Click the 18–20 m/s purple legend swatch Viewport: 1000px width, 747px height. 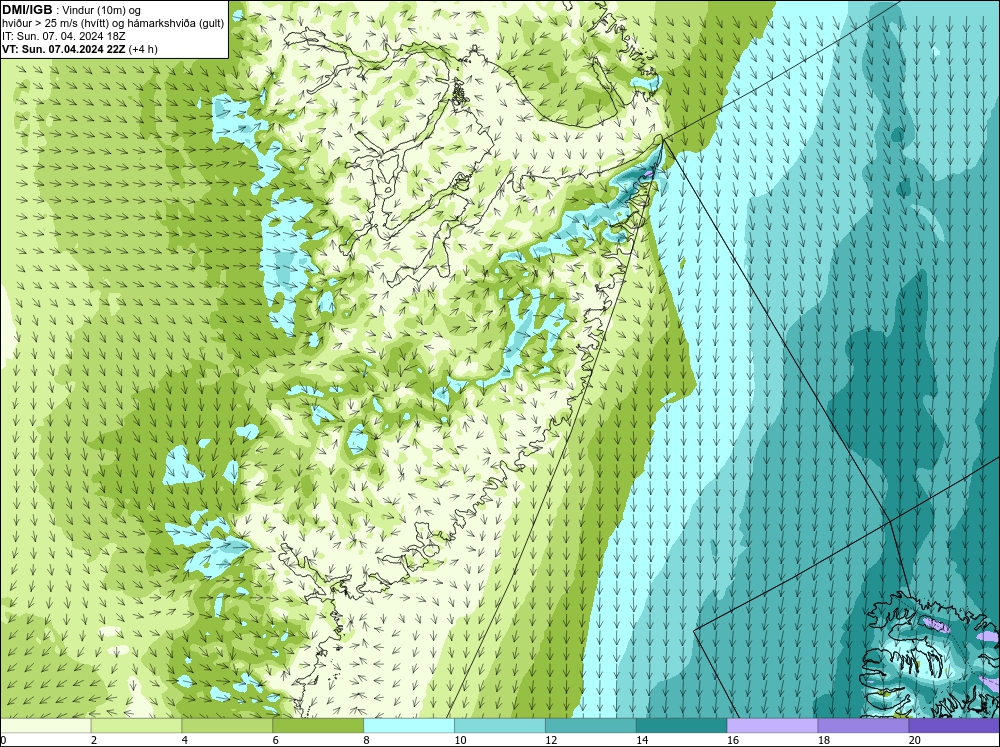(x=864, y=726)
